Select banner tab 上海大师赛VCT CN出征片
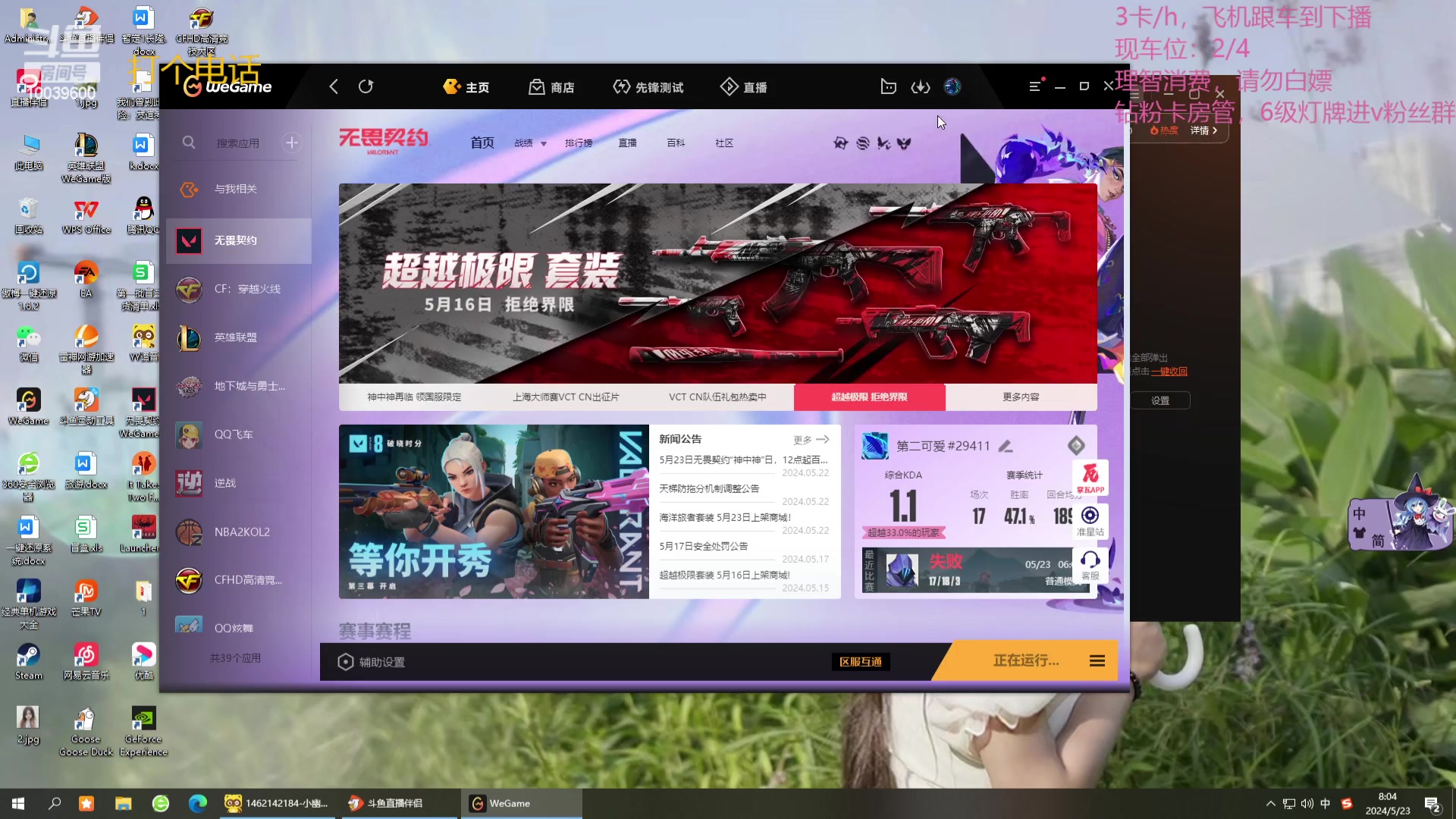Viewport: 1456px width, 819px height. (x=566, y=397)
